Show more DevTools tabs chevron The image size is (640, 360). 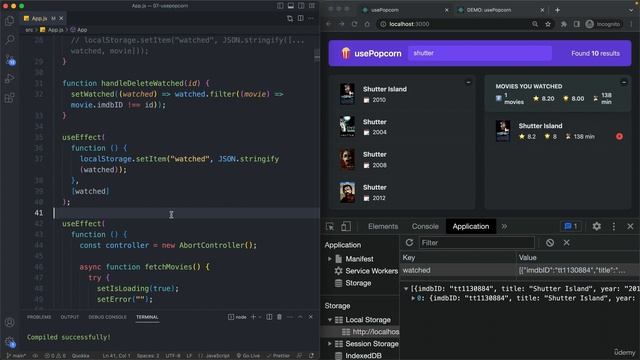coord(504,227)
